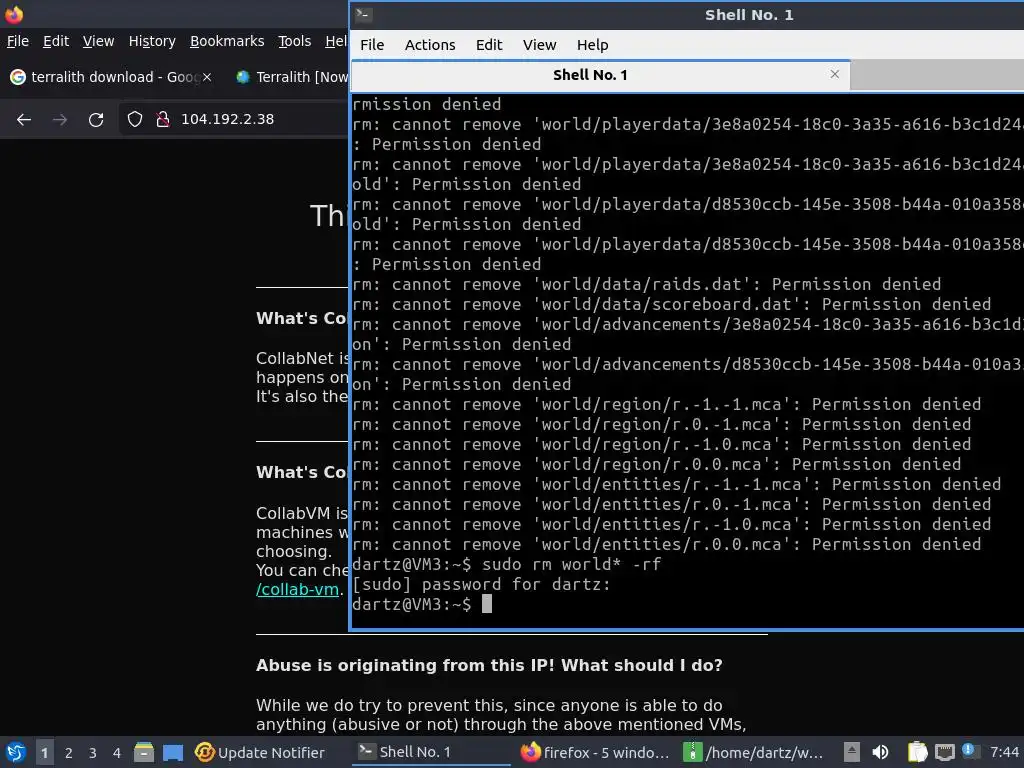Open the terminal Actions menu
1024x768 pixels.
coord(430,45)
